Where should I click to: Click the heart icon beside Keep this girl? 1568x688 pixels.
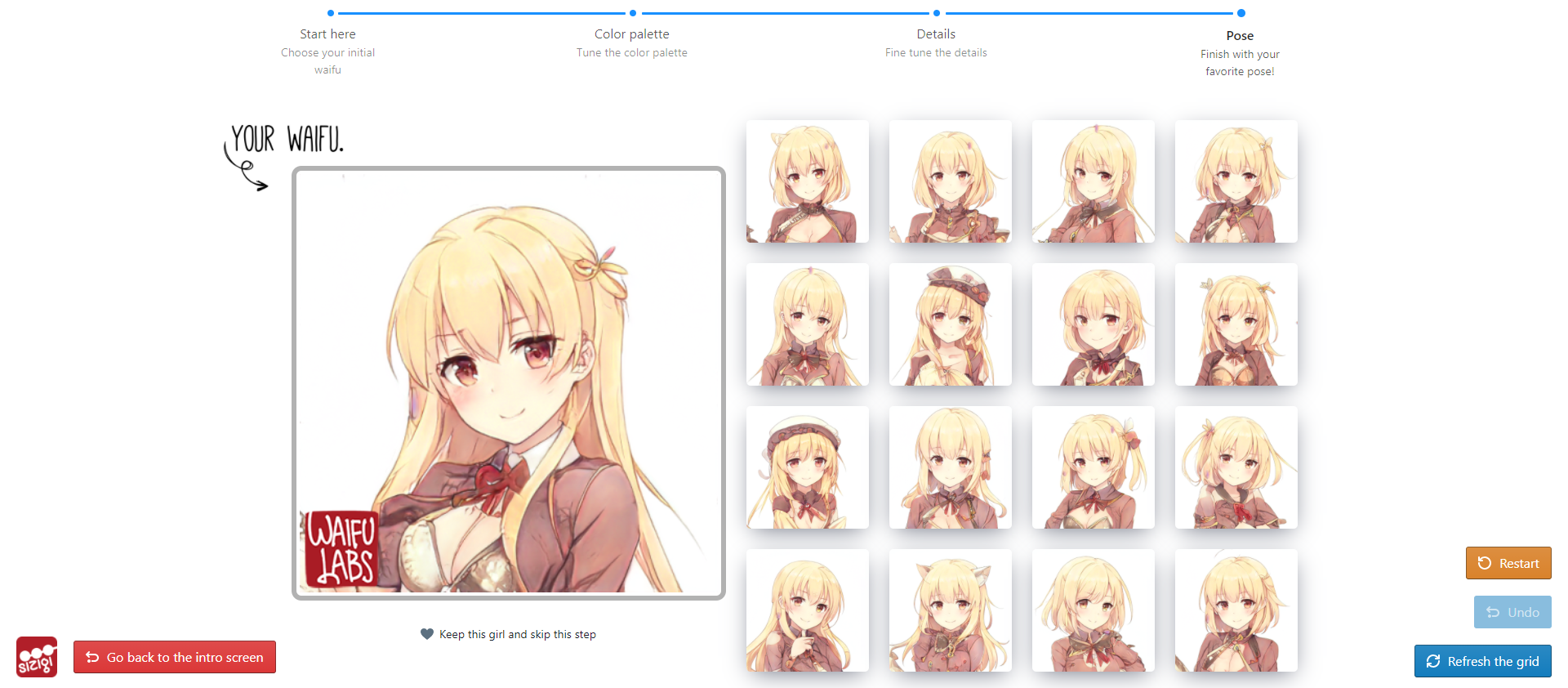point(426,634)
